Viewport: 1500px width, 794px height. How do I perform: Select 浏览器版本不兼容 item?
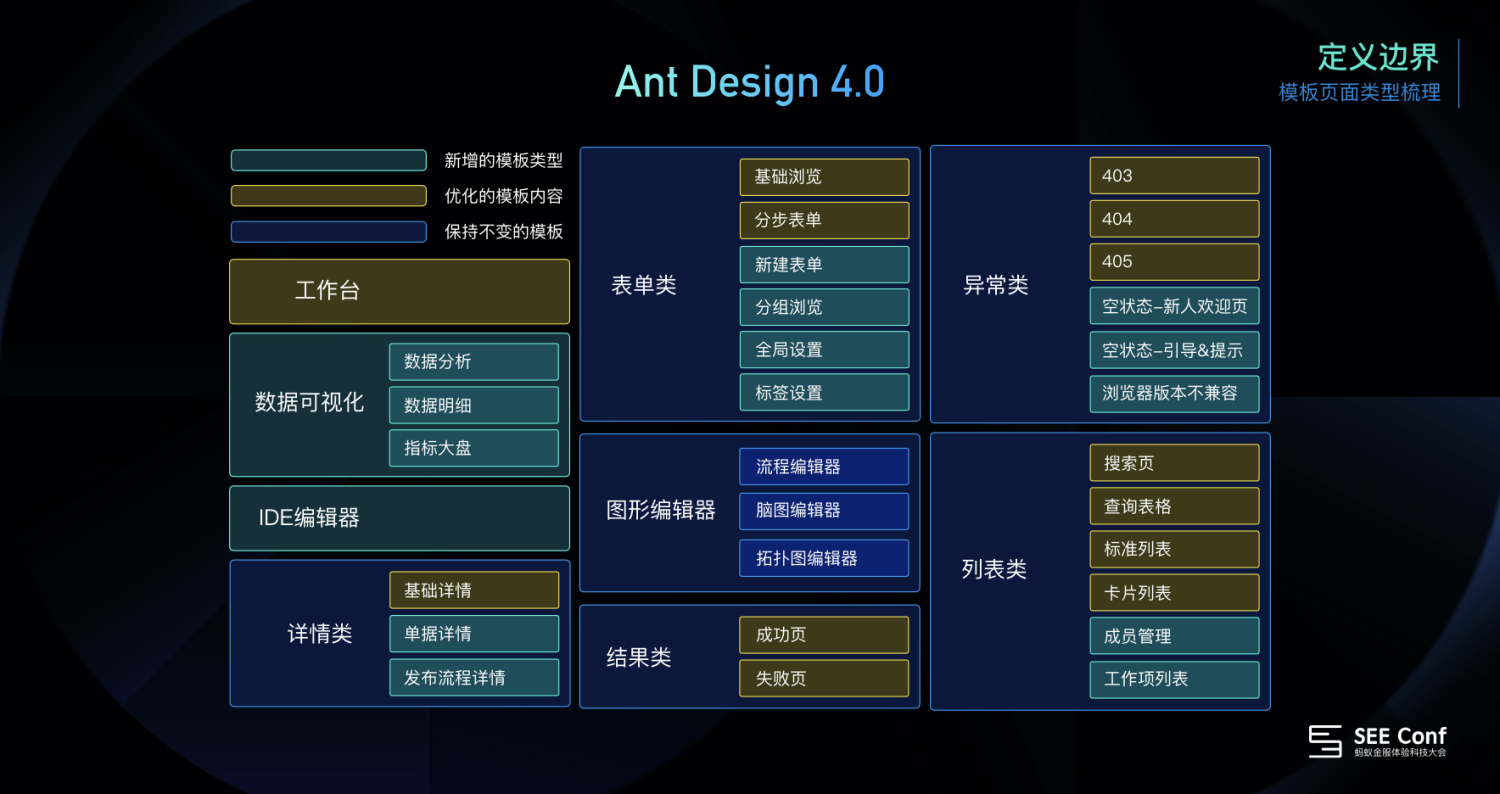(1174, 393)
